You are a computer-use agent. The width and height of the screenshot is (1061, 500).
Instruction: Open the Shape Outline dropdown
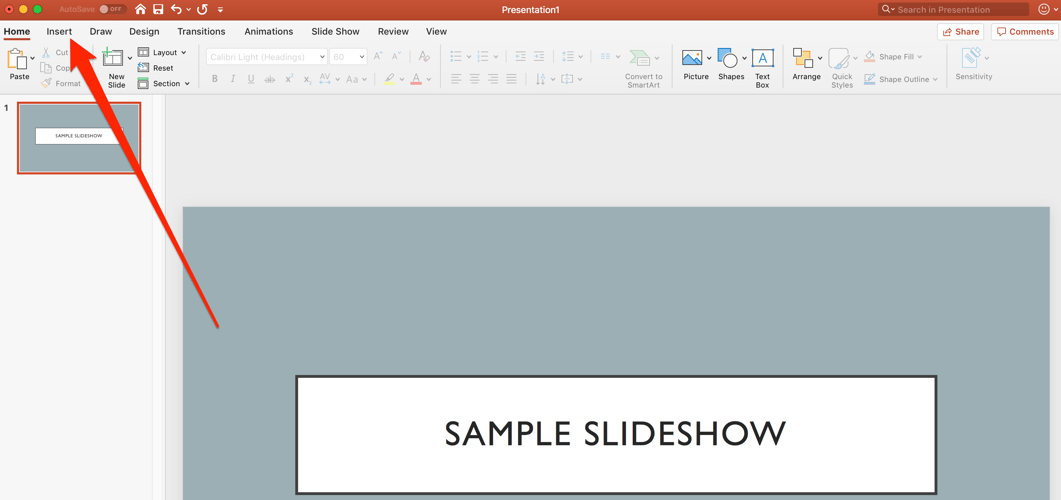tap(935, 80)
